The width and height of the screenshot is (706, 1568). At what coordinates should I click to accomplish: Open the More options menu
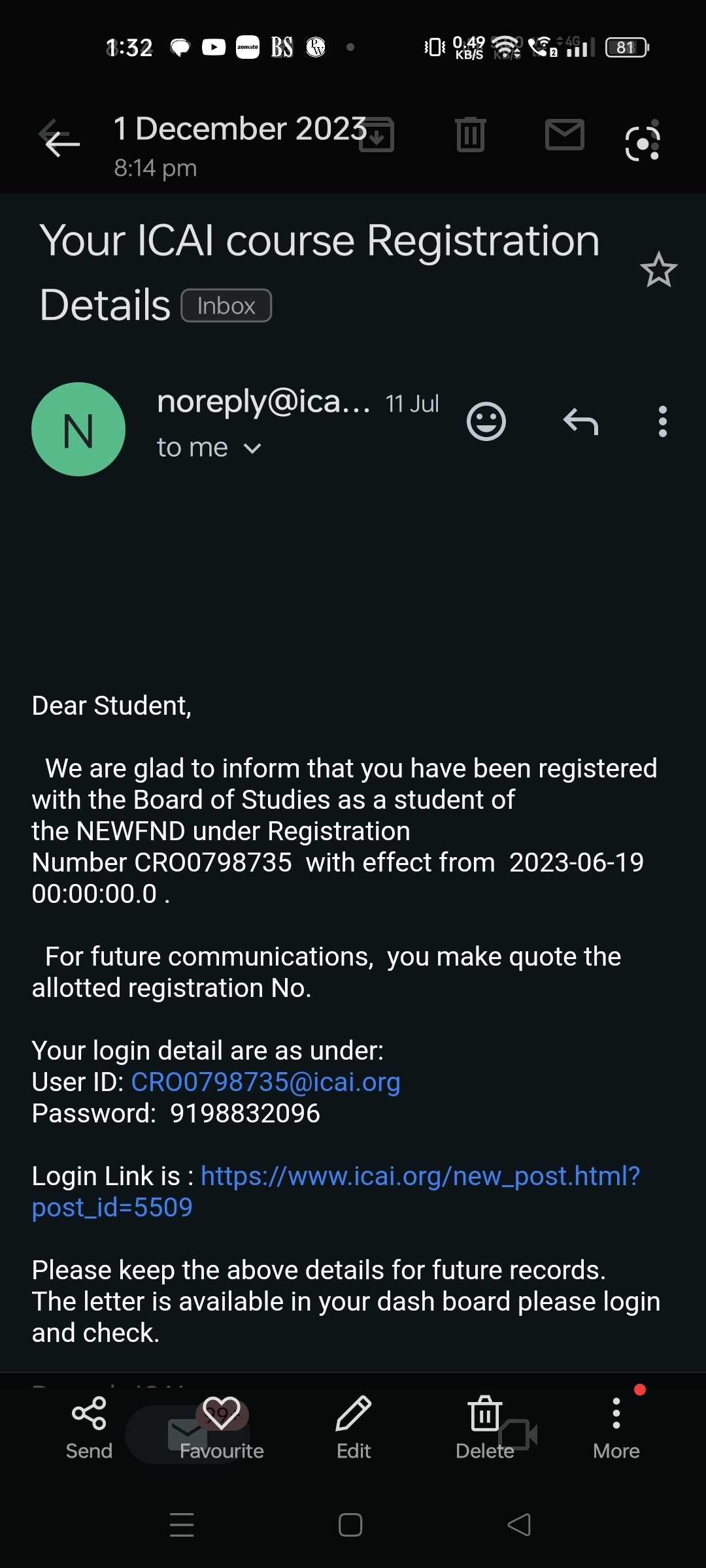click(x=616, y=1428)
